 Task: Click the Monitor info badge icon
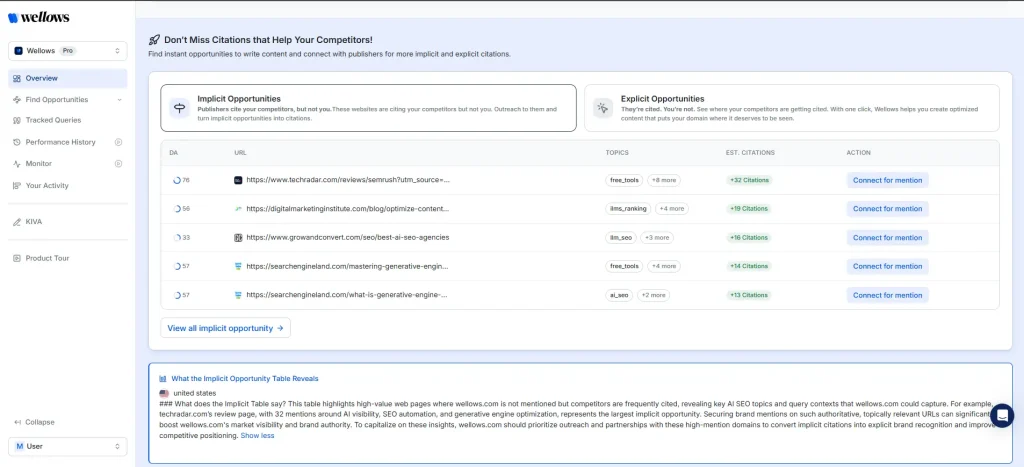[x=118, y=163]
